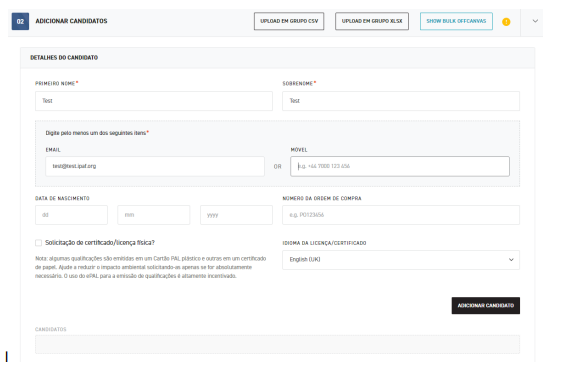The image size is (570, 368).
Task: Click Upload em Grupo CSV button
Action: (x=289, y=21)
